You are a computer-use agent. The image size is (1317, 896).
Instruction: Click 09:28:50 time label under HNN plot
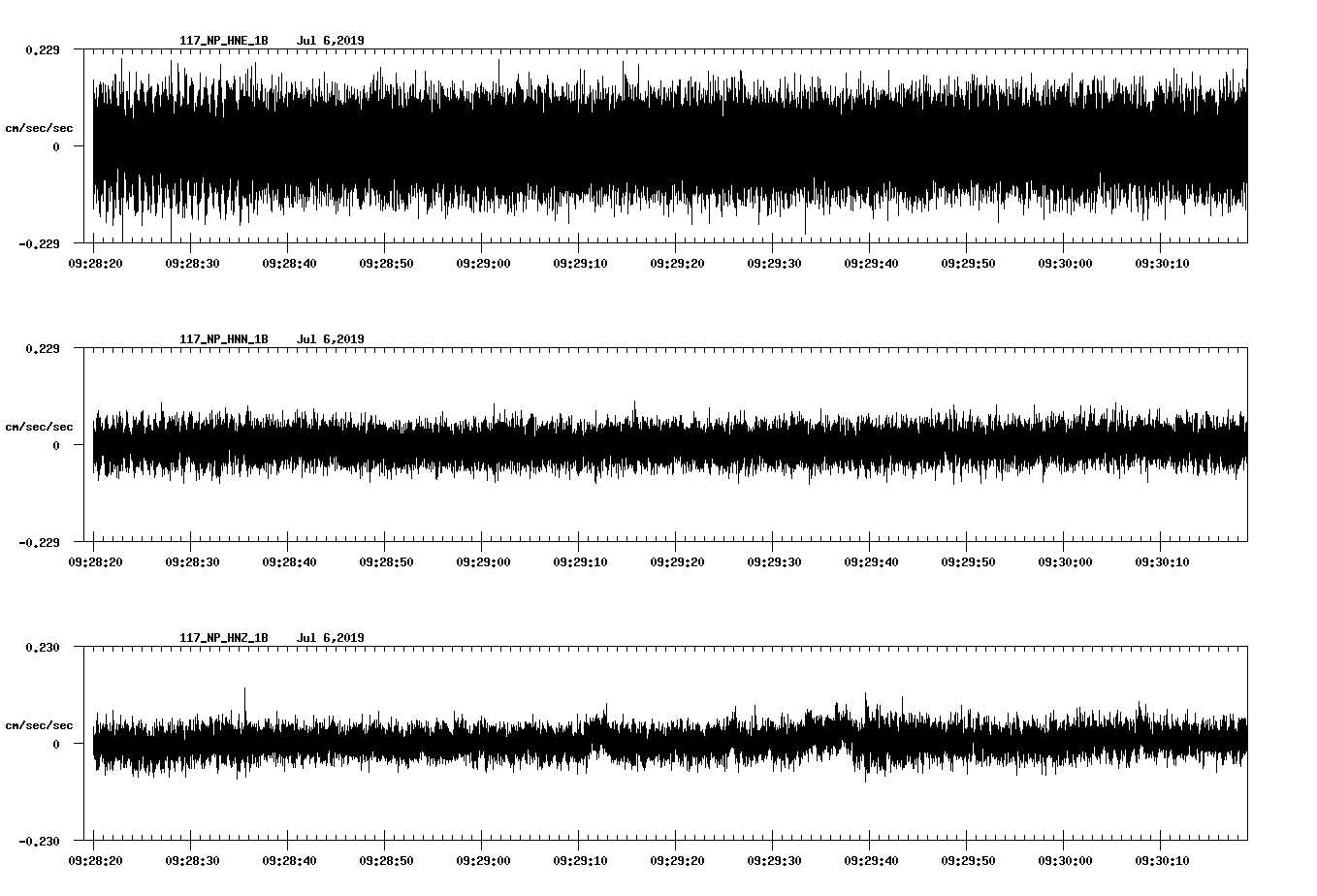[x=385, y=561]
